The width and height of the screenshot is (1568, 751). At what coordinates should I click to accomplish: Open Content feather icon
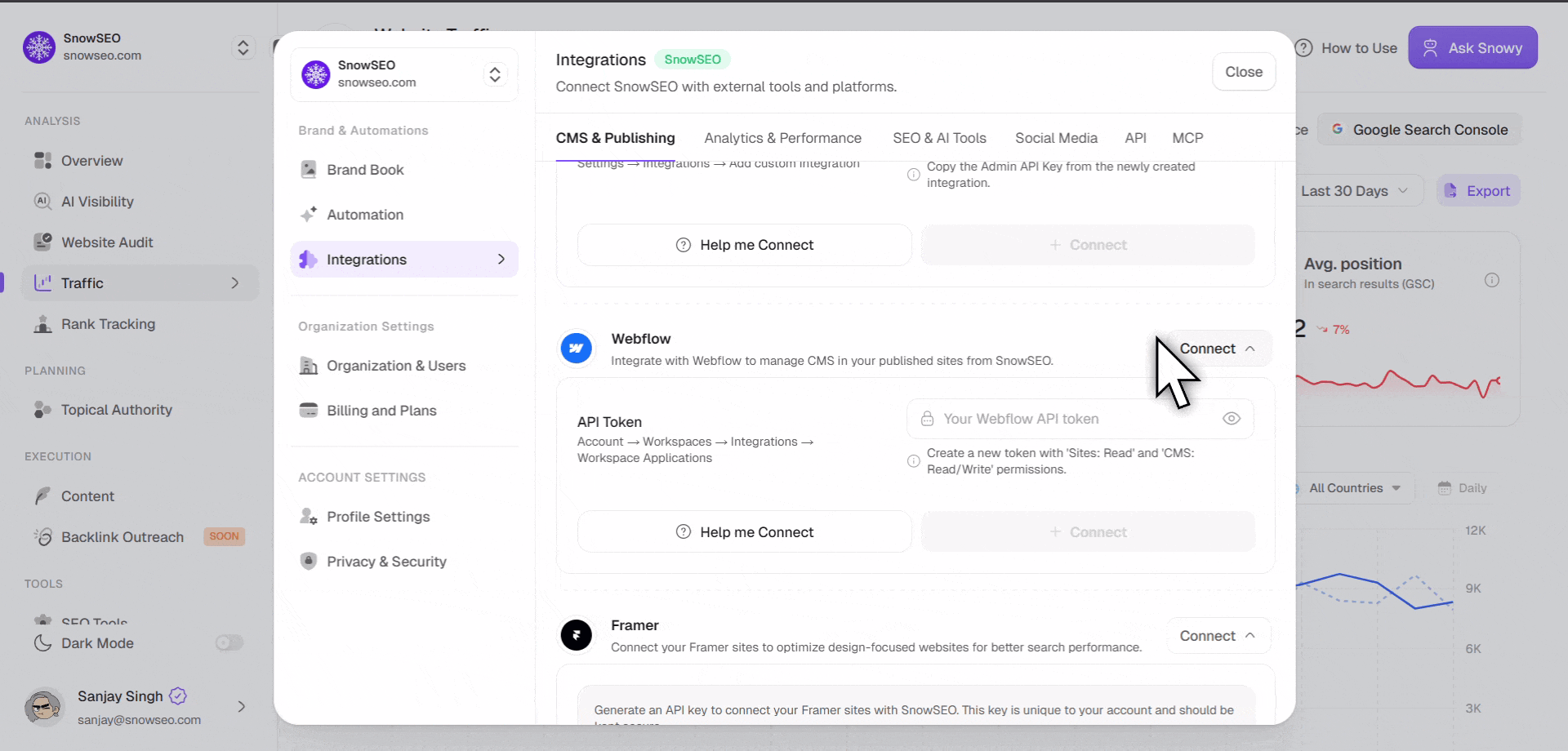click(x=42, y=496)
